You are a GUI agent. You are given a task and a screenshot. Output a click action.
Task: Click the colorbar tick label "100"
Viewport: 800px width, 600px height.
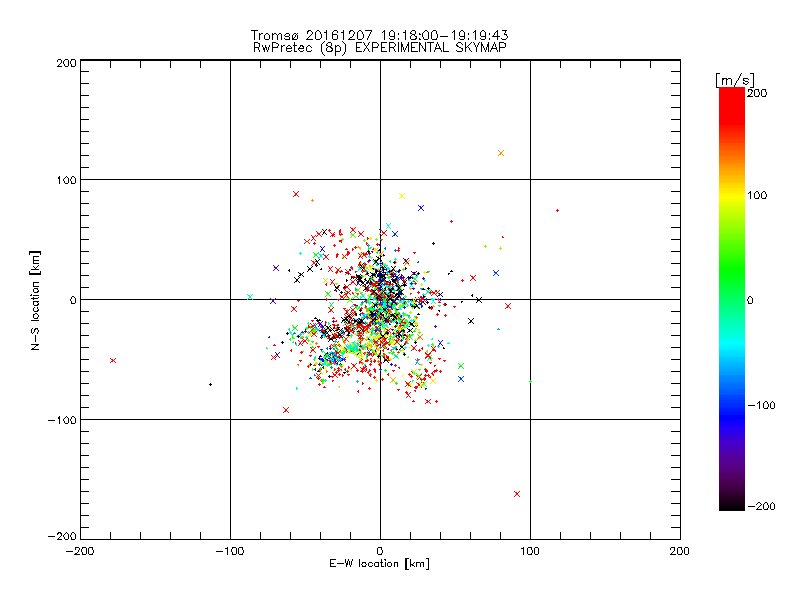[x=757, y=195]
